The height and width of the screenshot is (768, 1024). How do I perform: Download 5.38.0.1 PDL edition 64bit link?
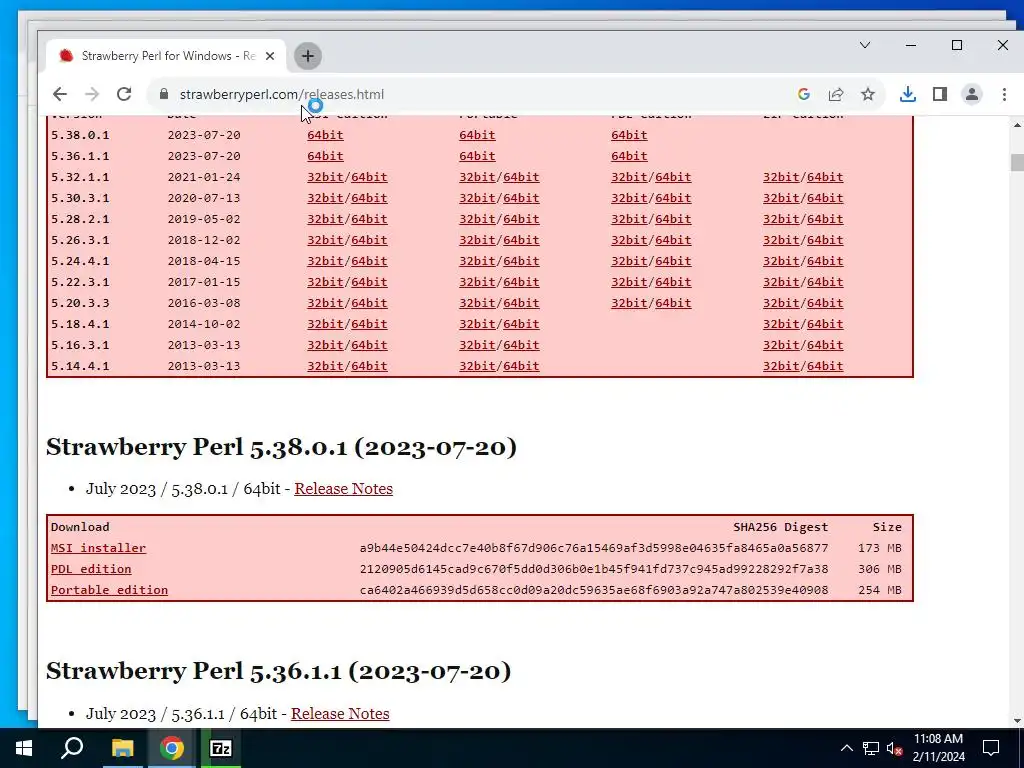pyautogui.click(x=629, y=135)
